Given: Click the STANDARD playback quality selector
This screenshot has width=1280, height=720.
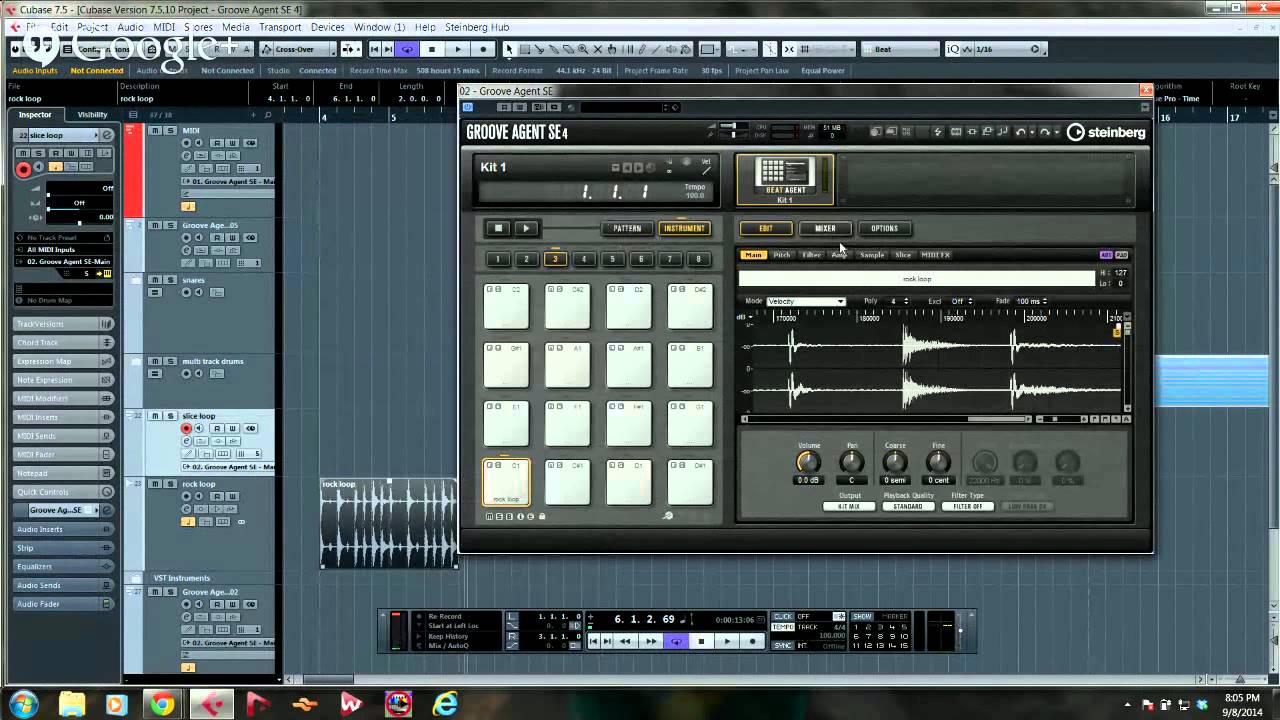Looking at the screenshot, I should (908, 507).
